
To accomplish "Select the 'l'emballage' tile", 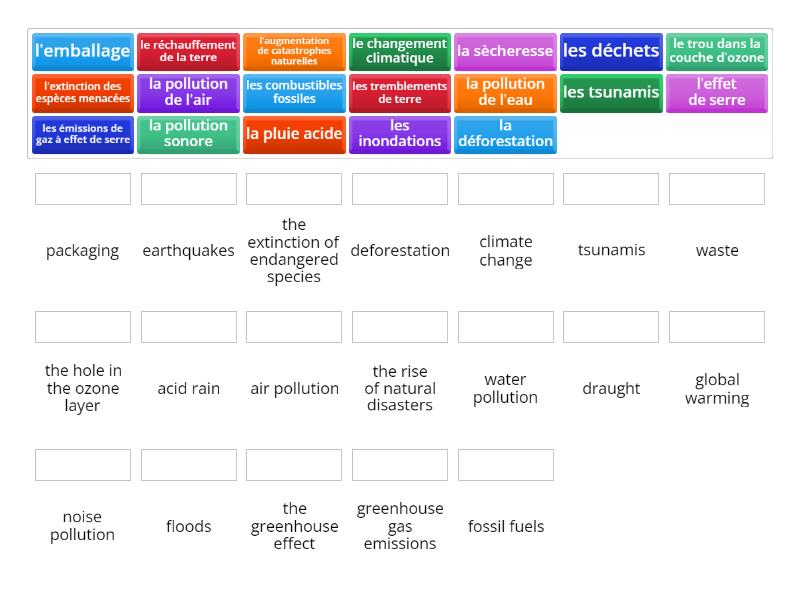I will 82,51.
